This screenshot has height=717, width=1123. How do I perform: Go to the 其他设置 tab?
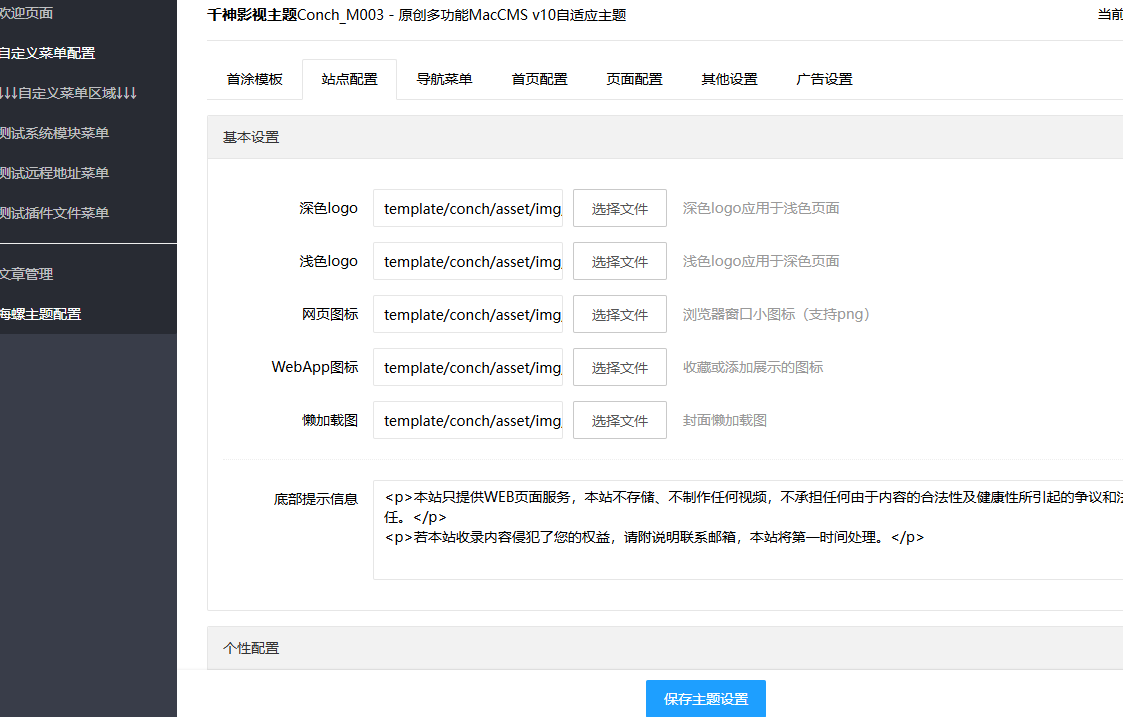(729, 80)
